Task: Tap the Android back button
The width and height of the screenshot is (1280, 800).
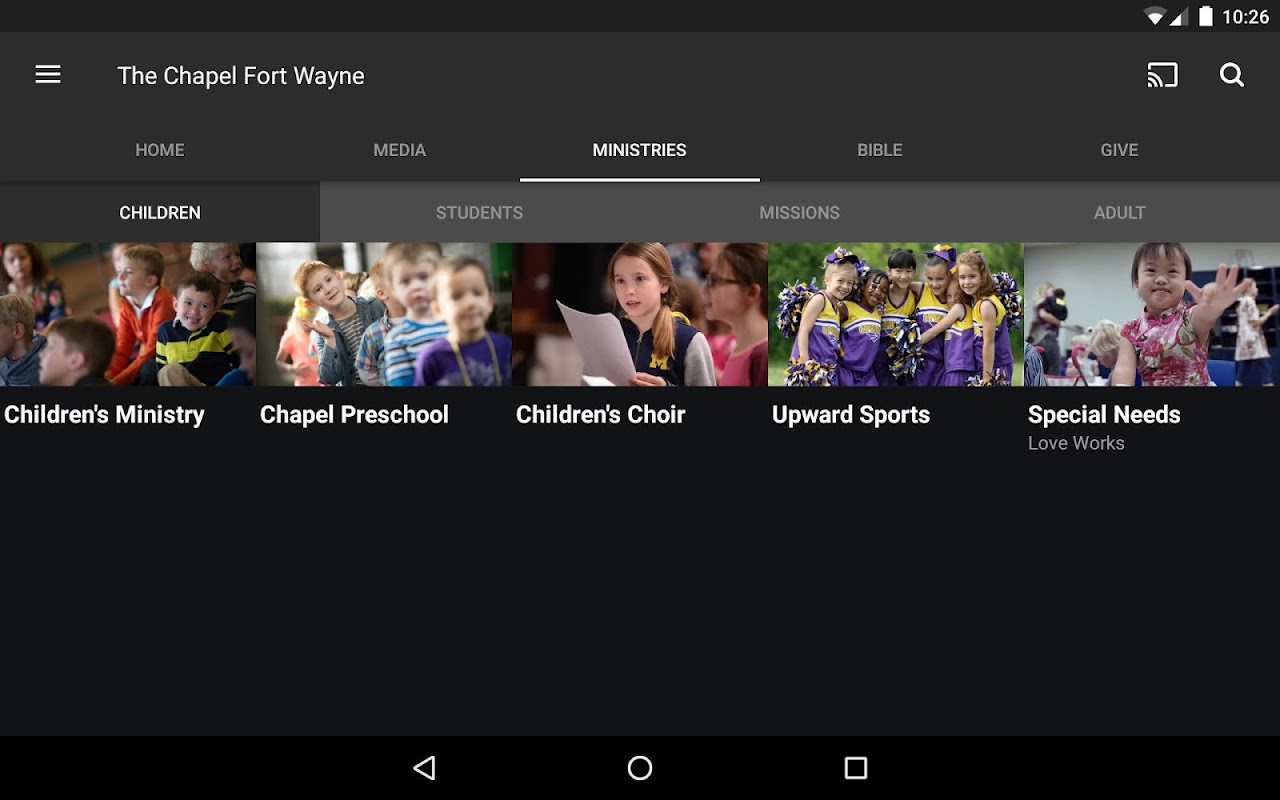Action: (425, 768)
